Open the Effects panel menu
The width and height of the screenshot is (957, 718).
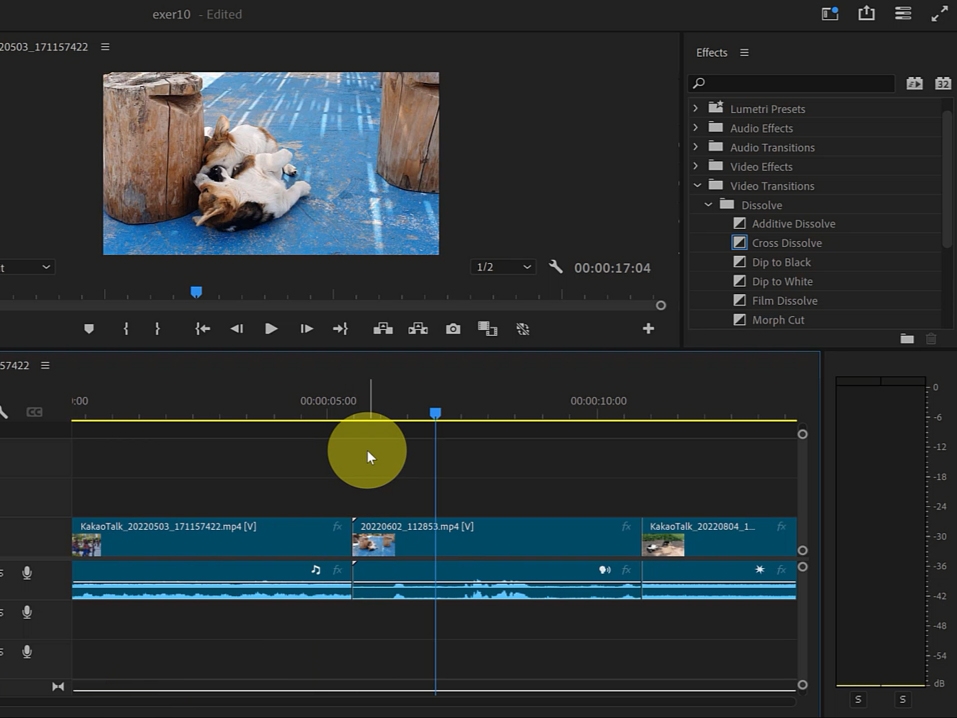[x=744, y=53]
